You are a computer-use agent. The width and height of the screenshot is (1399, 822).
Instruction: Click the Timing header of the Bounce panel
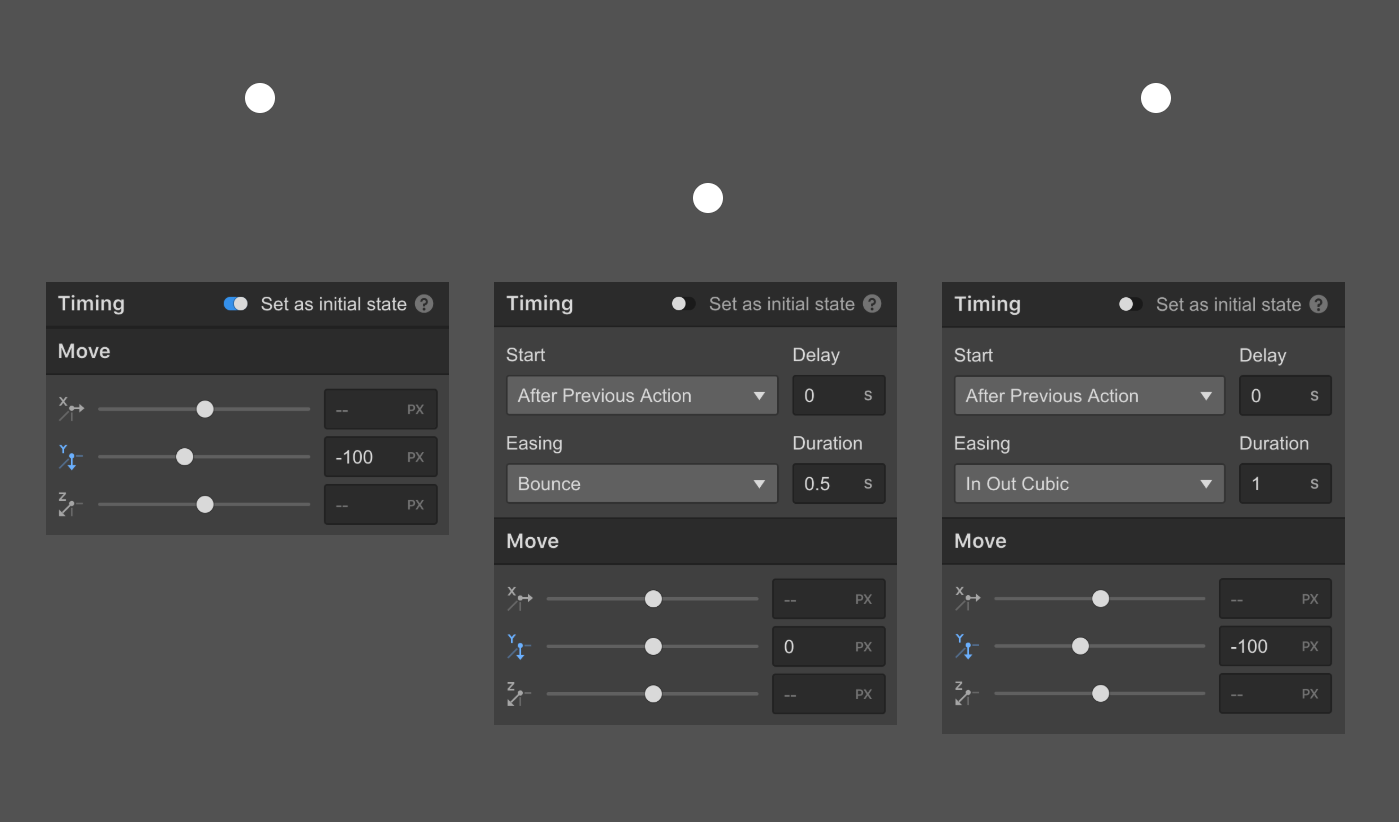click(540, 304)
